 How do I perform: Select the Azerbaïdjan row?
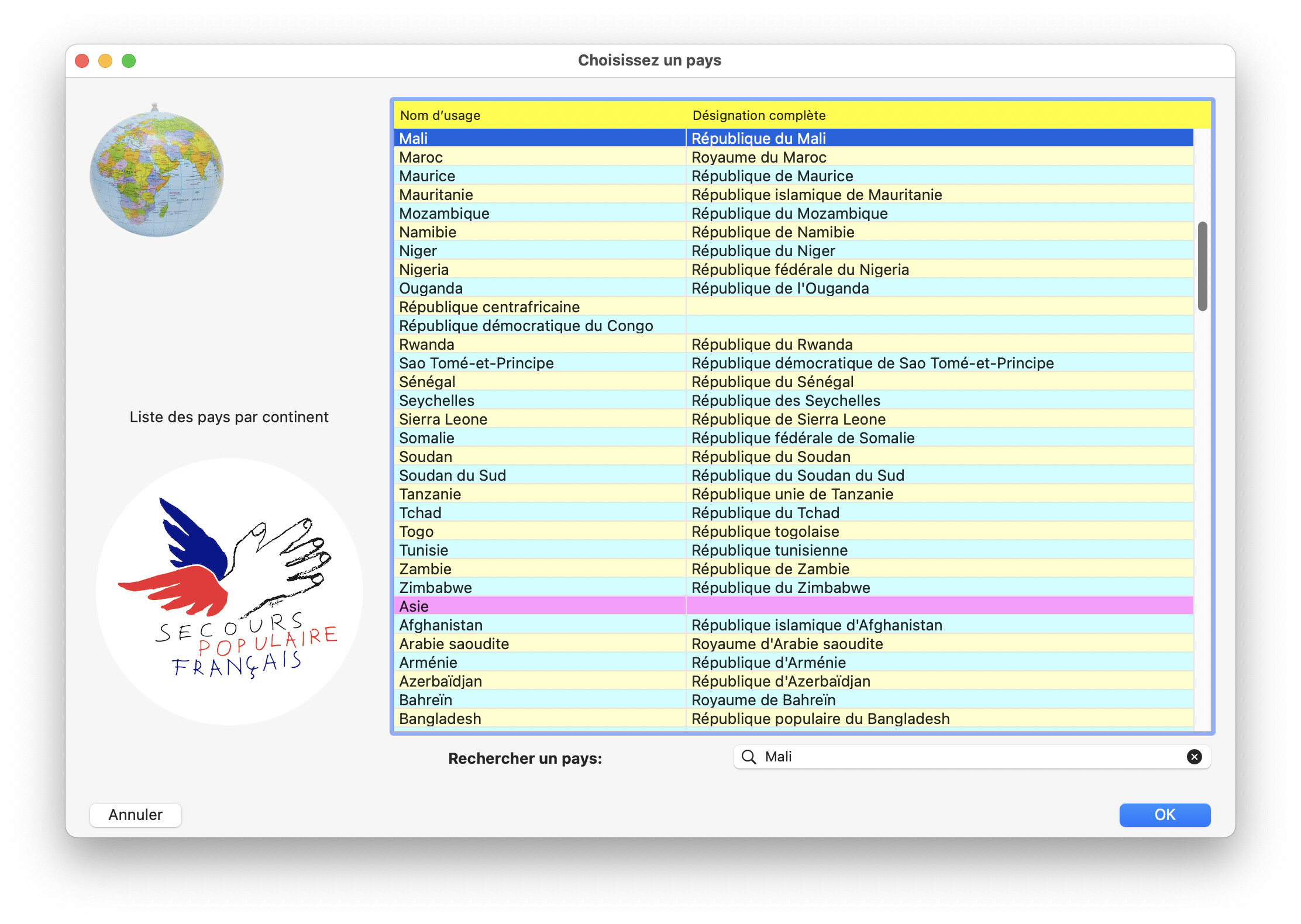(794, 681)
